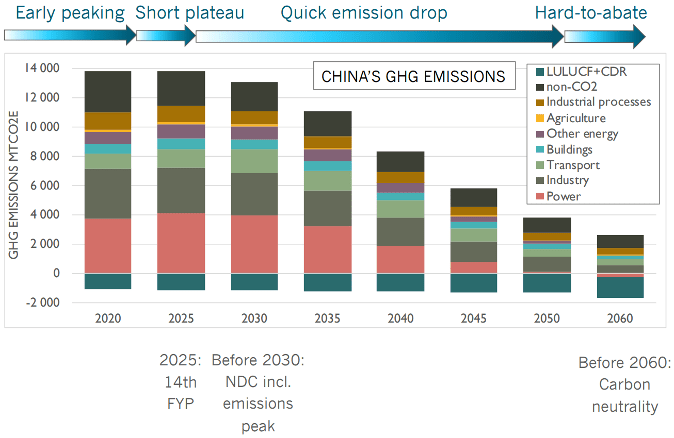Click the Power legend swatch
Viewport: 674px width, 438px height.
click(541, 196)
